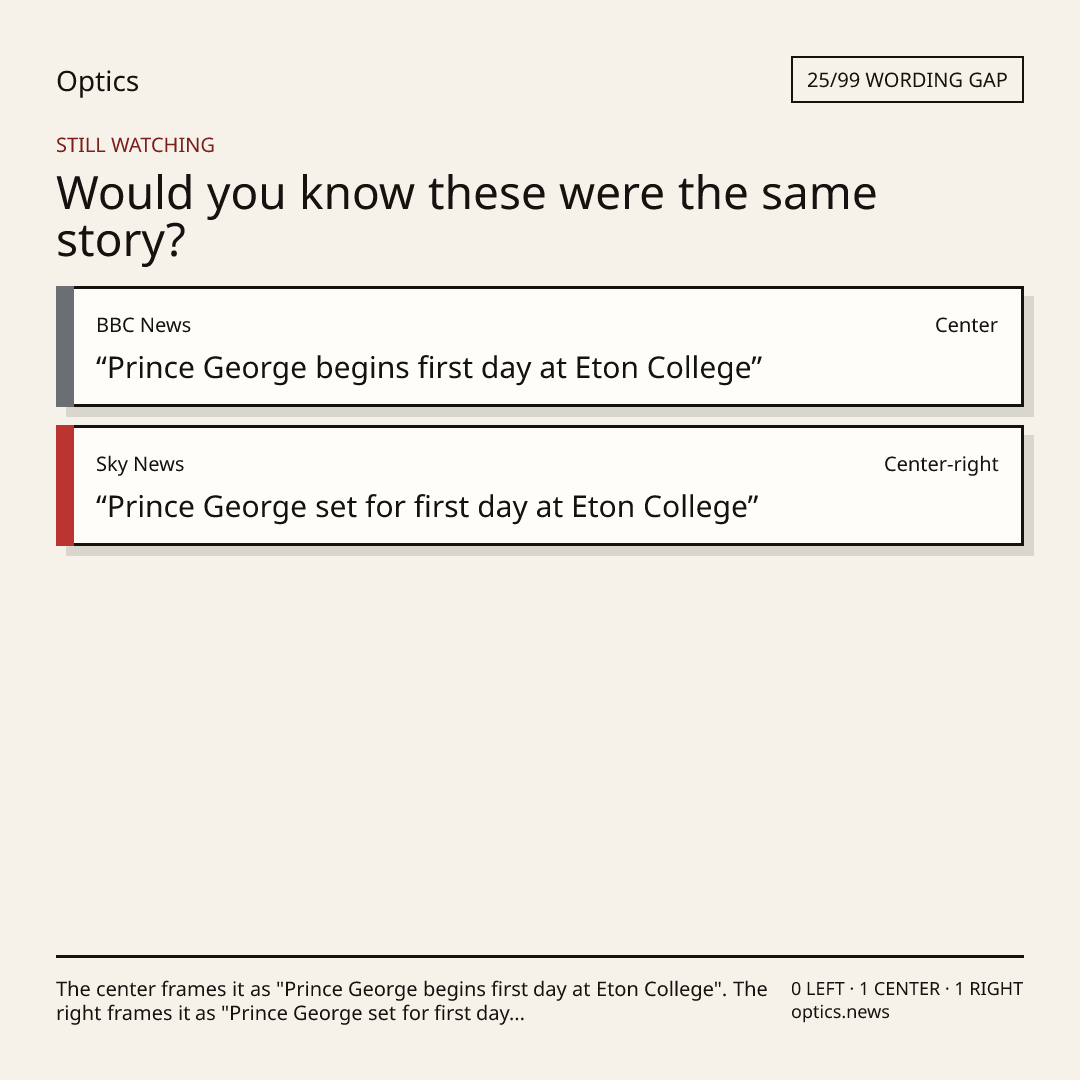1080x1080 pixels.
Task: Click the 0 LEFT 1 CENTER 1 RIGHT tally
Action: coord(907,989)
